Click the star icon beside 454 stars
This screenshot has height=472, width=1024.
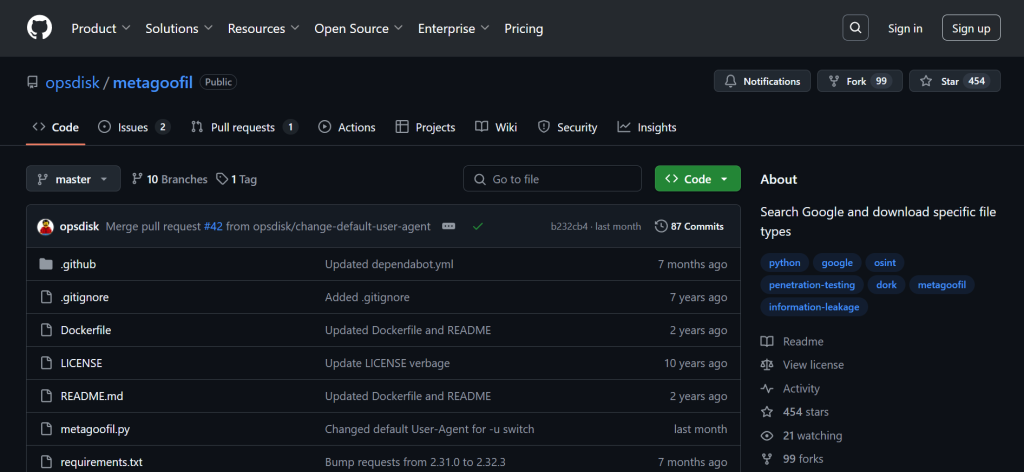[x=767, y=412]
